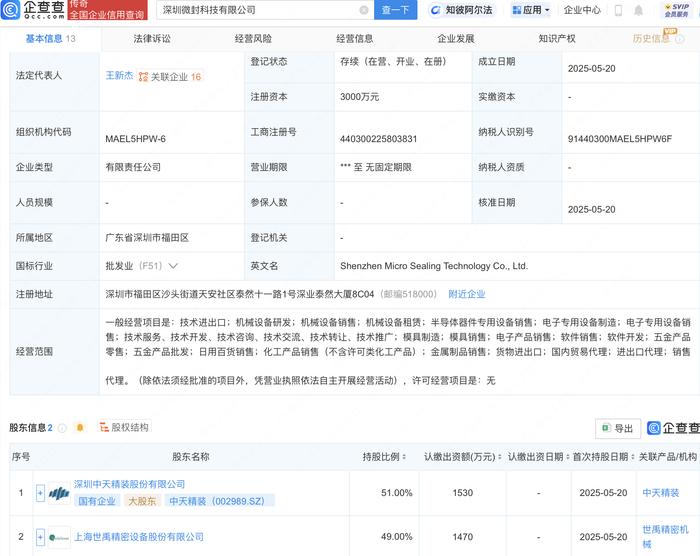
Task: Select registered capital 3000万元
Action: [359, 97]
